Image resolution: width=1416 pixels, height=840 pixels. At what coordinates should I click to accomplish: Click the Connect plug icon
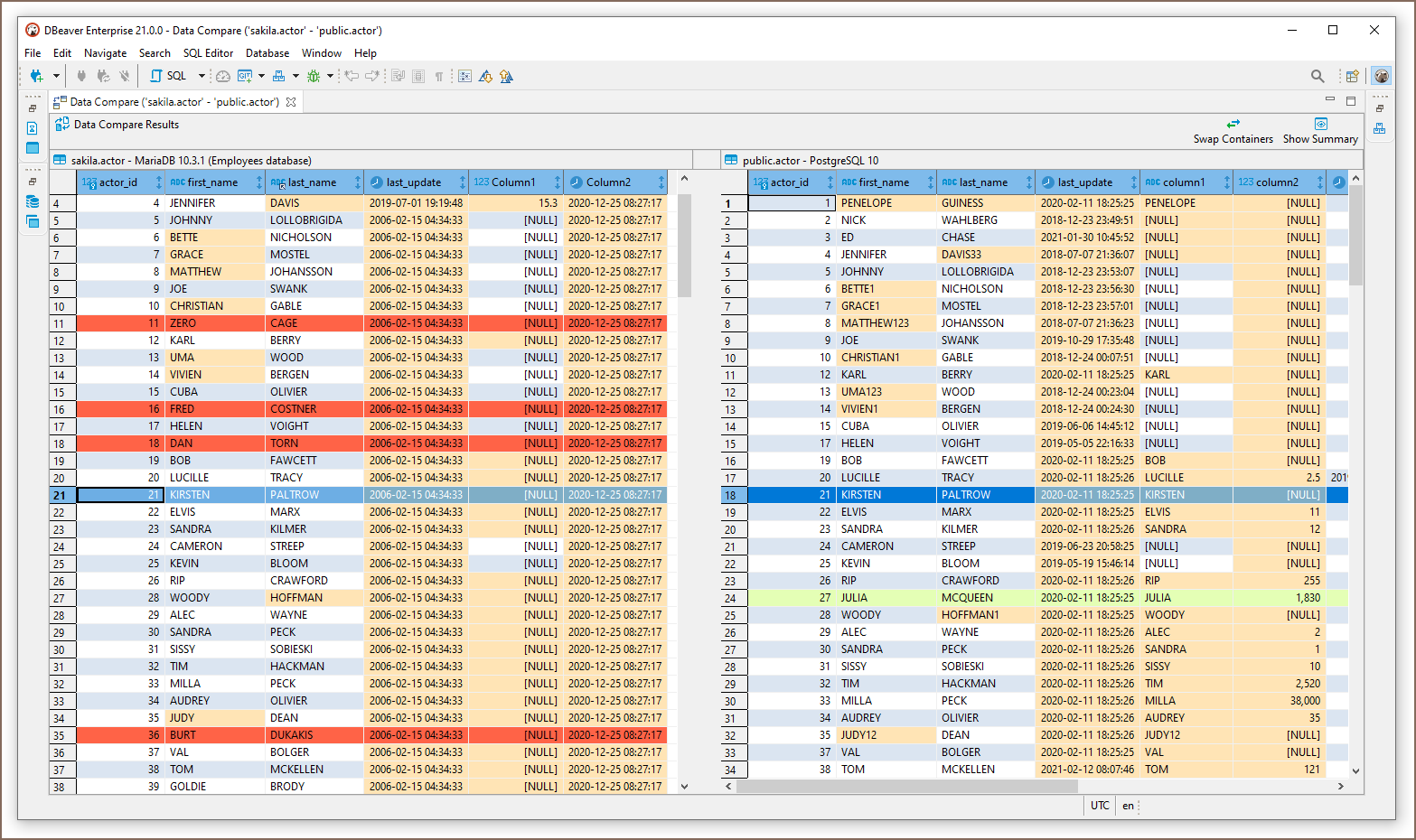tap(81, 76)
